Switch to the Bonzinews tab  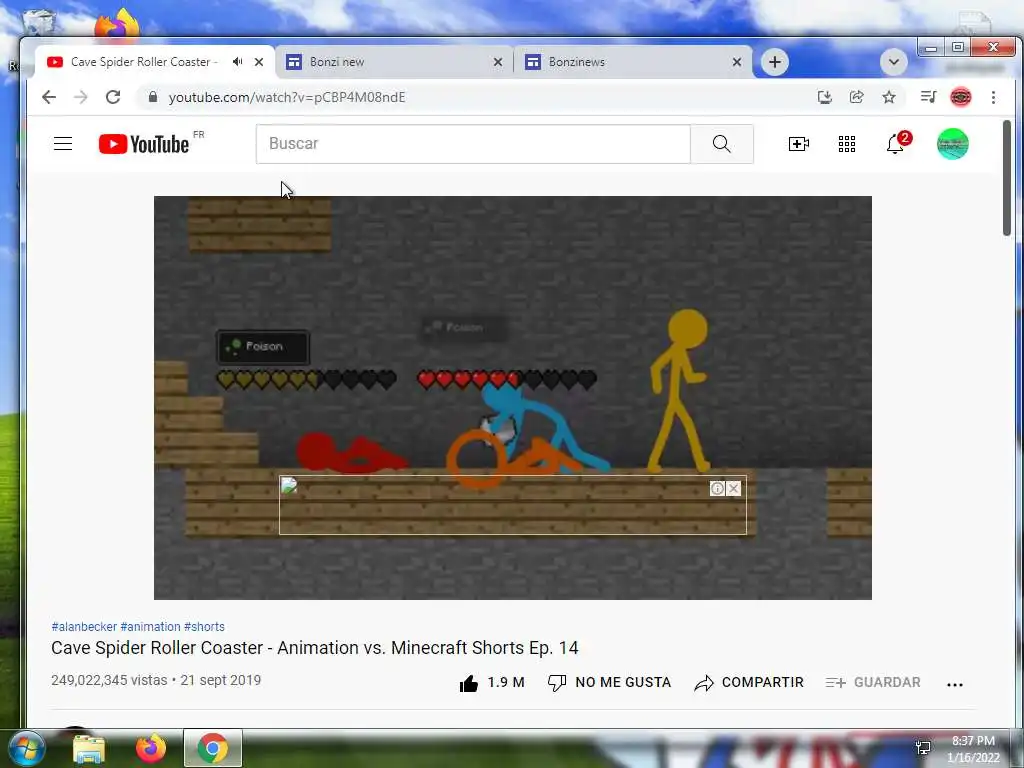tap(633, 62)
